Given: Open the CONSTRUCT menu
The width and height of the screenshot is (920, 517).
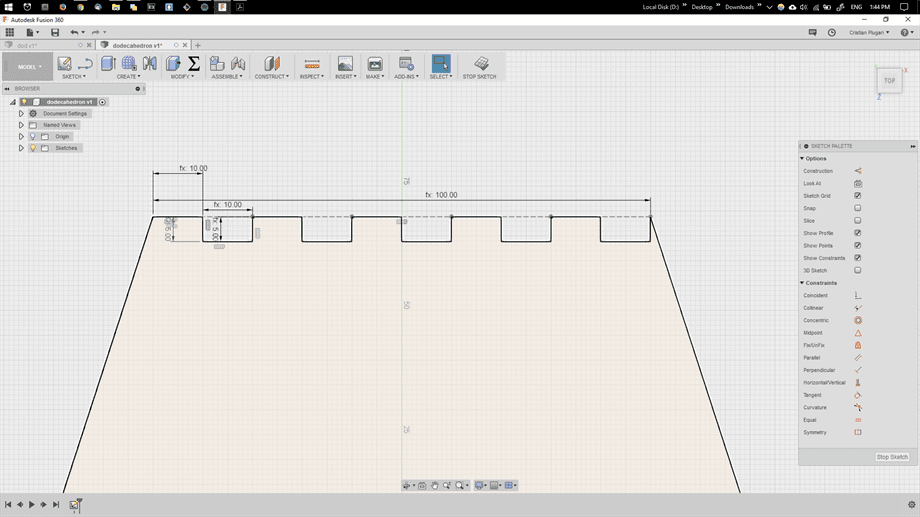Looking at the screenshot, I should coord(272,76).
